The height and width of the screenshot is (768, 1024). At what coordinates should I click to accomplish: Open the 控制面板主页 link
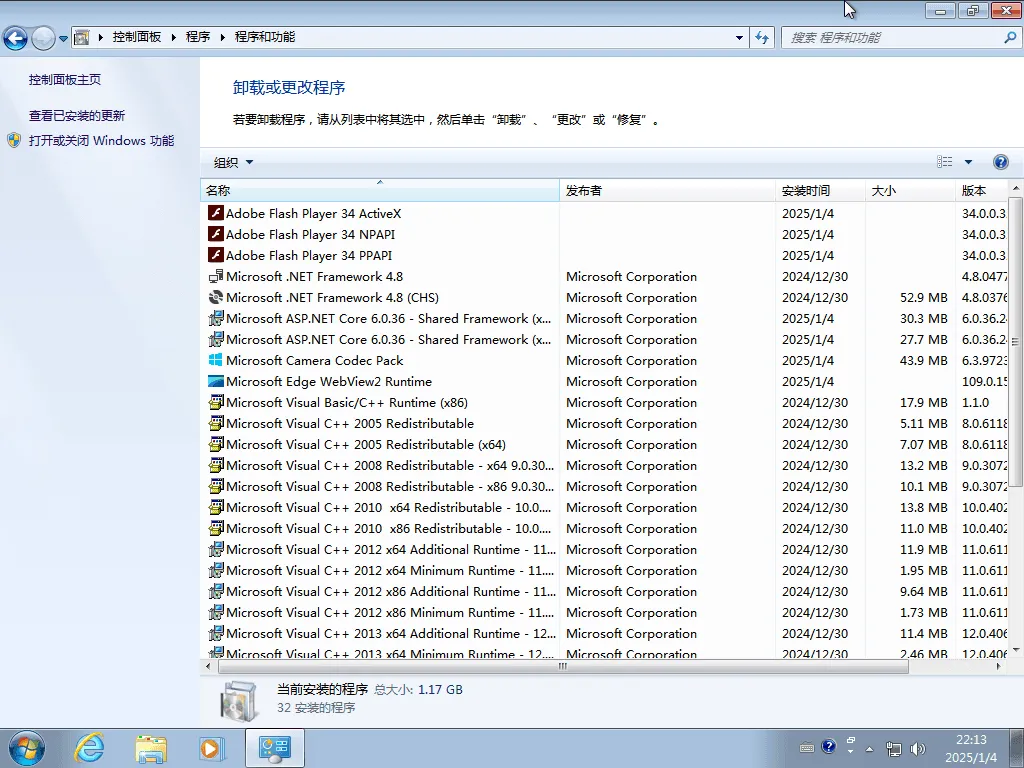click(65, 80)
